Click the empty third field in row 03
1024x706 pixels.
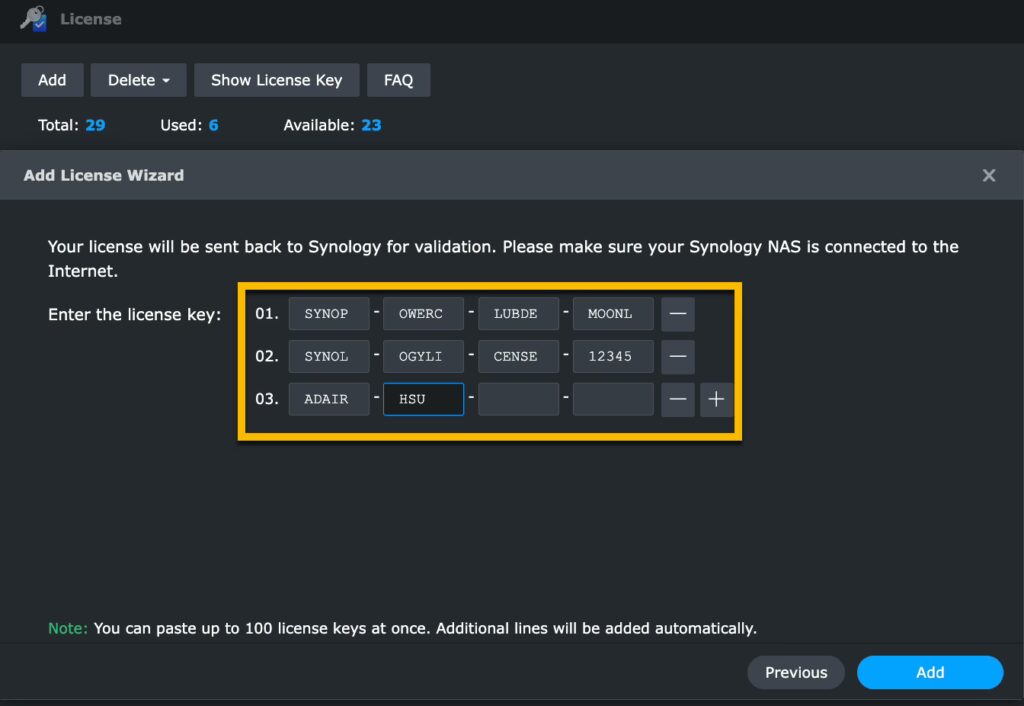click(x=519, y=399)
